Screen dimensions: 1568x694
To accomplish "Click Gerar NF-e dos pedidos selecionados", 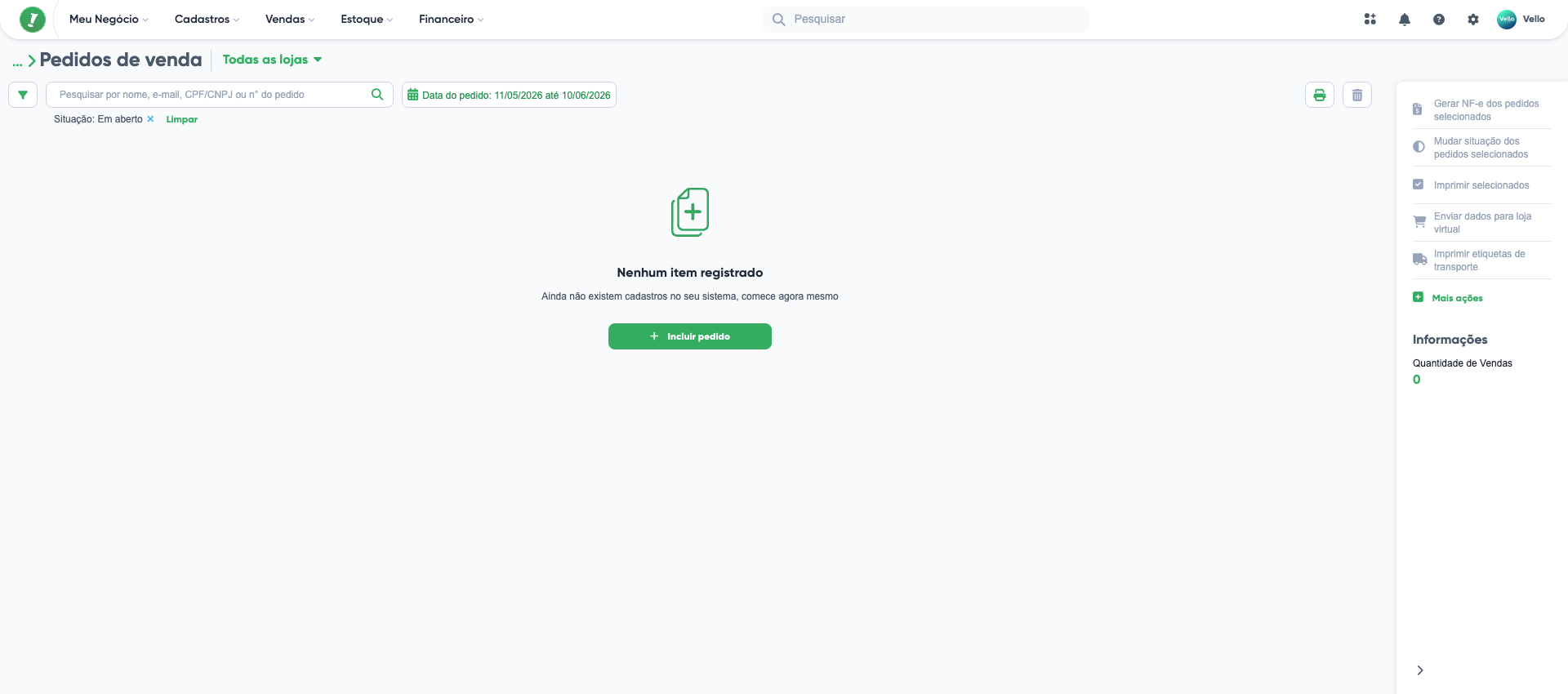I will pos(1481,110).
